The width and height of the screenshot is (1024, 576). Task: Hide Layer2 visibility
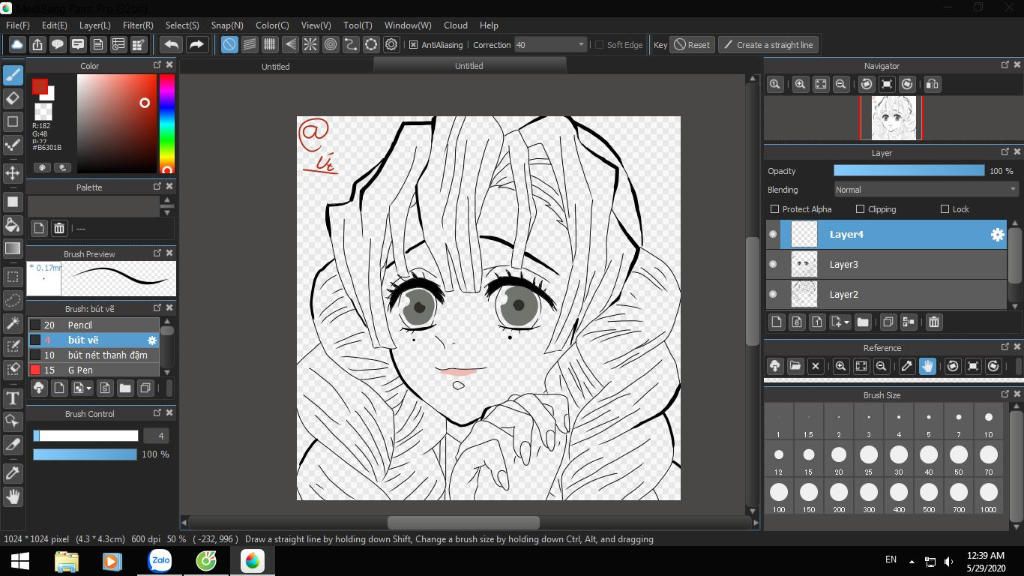(773, 295)
